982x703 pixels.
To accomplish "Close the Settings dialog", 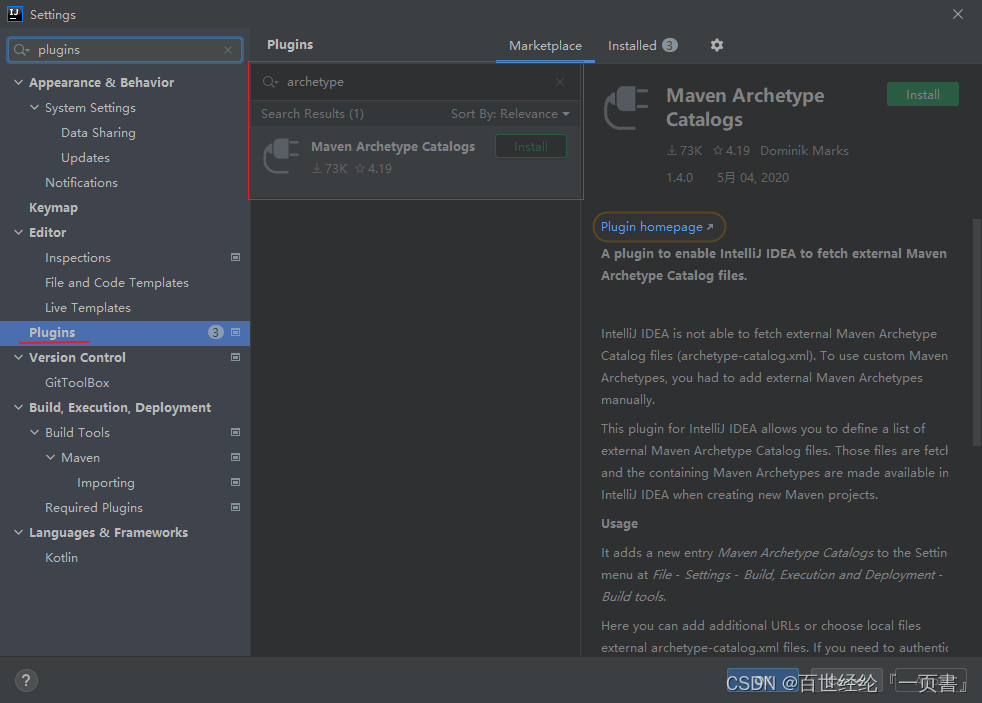I will 958,14.
